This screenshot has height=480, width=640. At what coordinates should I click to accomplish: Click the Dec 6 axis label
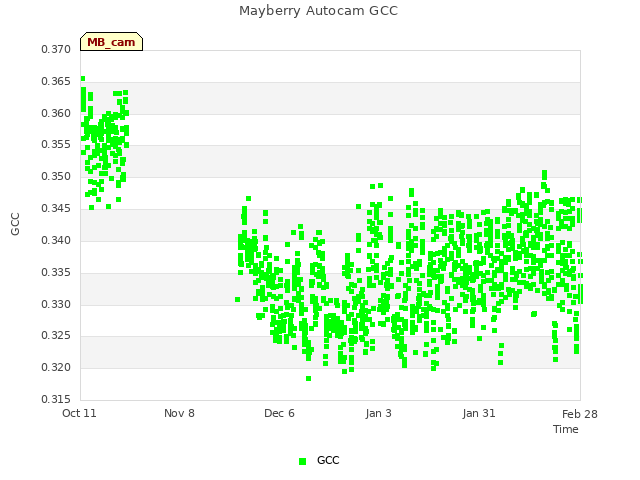click(x=279, y=413)
